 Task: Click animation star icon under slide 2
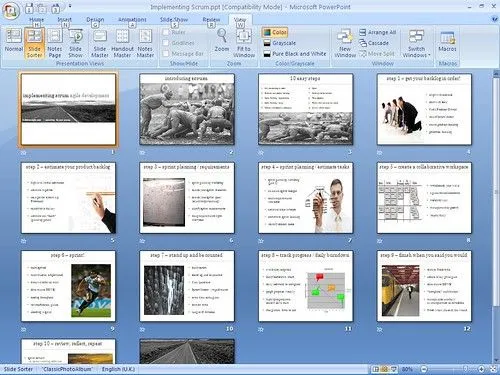(x=142, y=152)
